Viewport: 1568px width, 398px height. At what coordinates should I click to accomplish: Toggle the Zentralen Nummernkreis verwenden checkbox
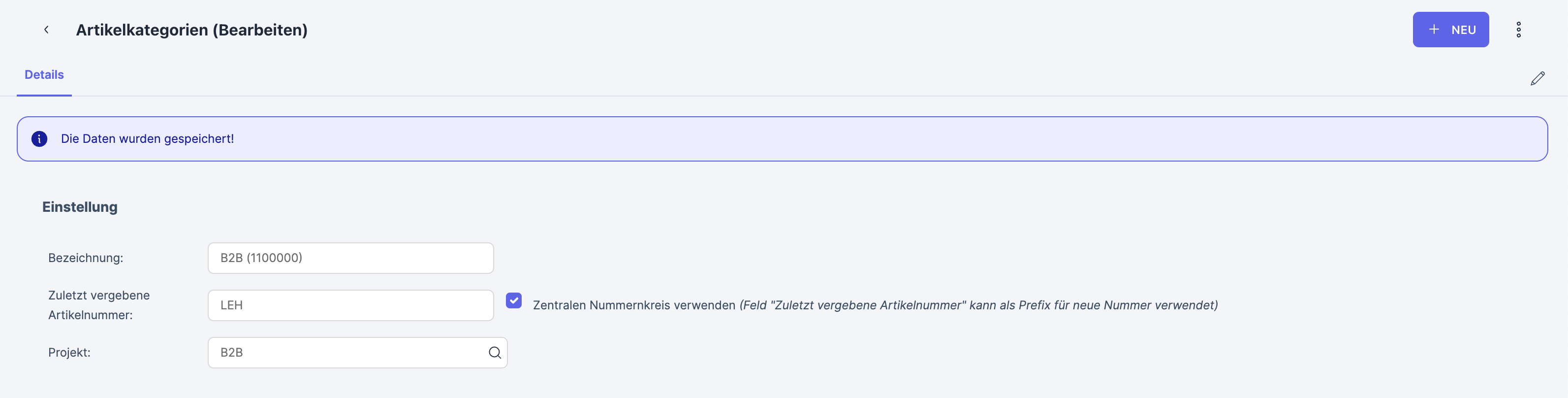(x=514, y=300)
